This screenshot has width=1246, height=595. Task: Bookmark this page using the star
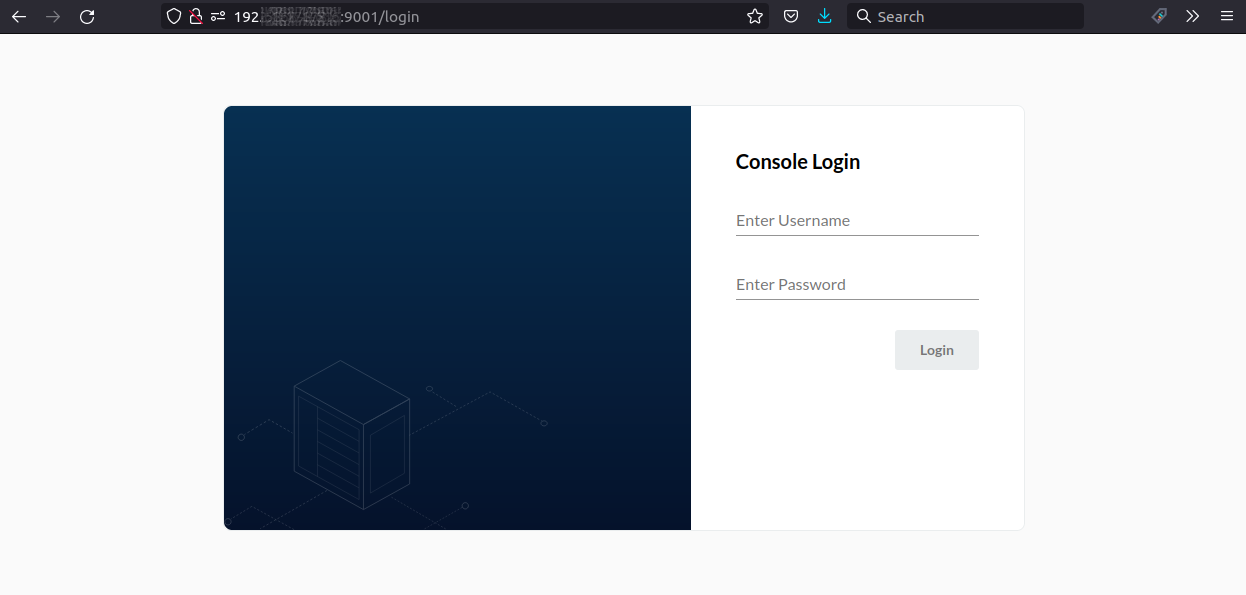click(x=755, y=16)
